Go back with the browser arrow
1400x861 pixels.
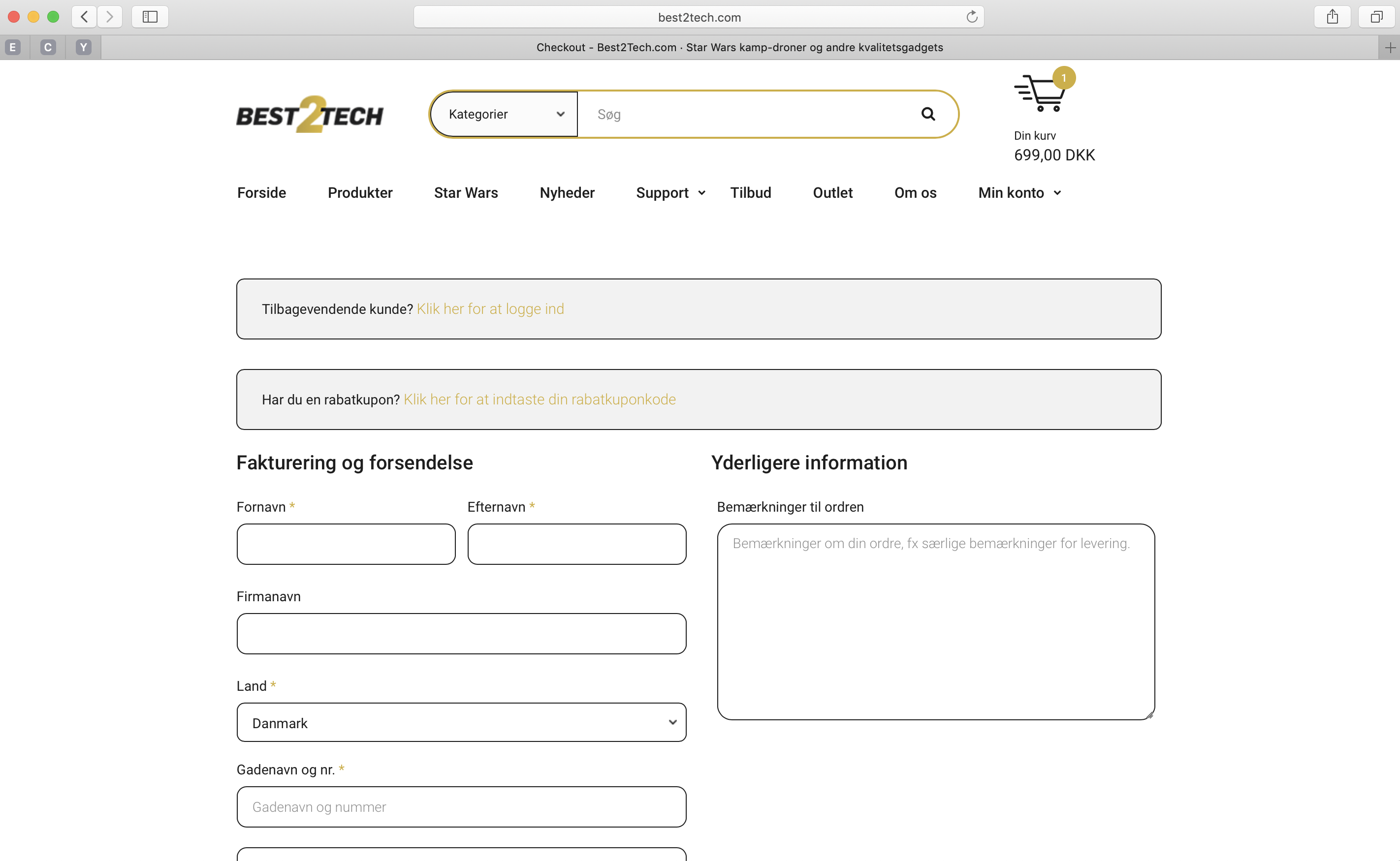point(84,17)
